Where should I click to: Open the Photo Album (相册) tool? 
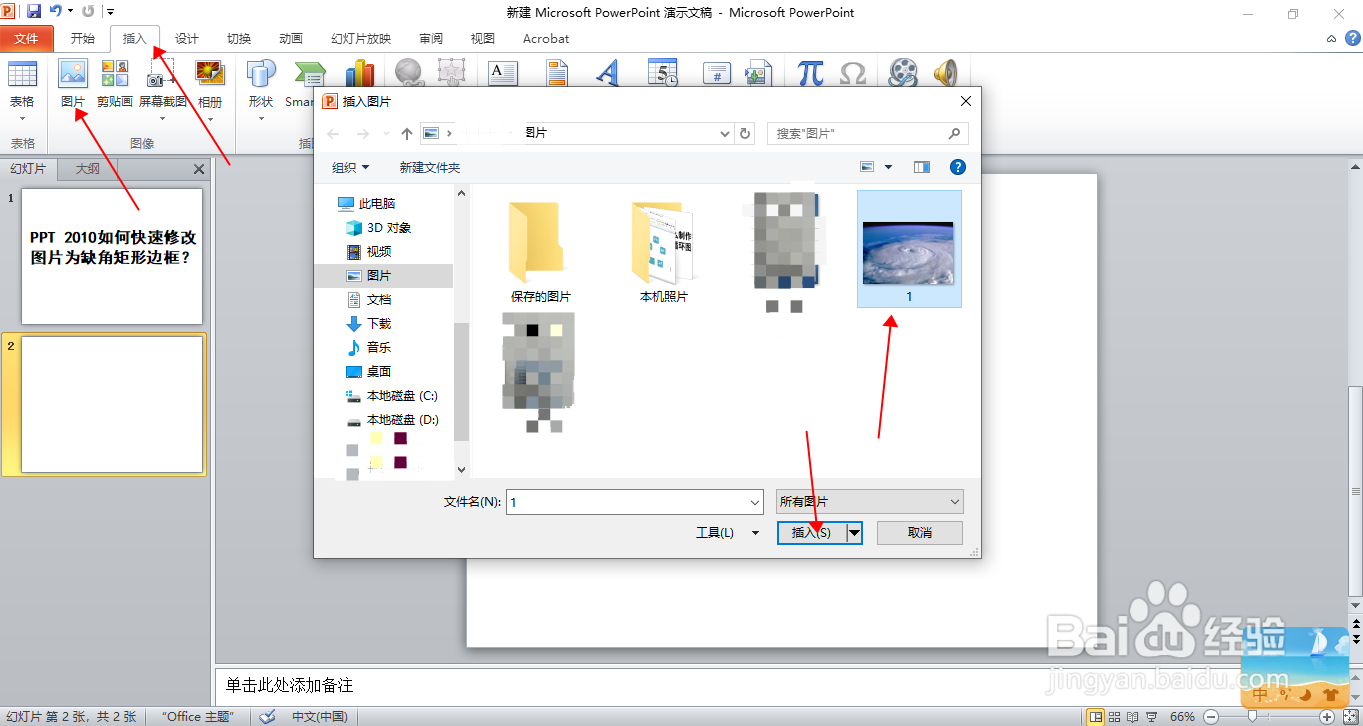210,73
